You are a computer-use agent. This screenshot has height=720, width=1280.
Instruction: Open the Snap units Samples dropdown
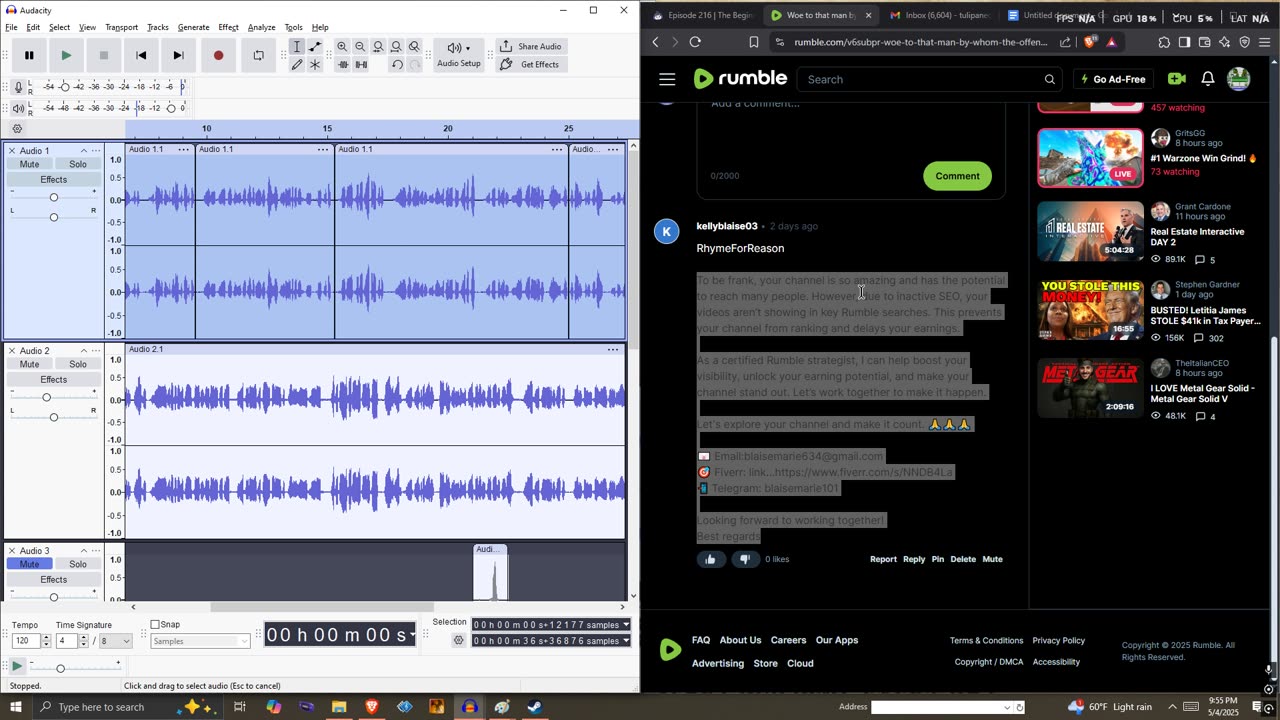[200, 641]
